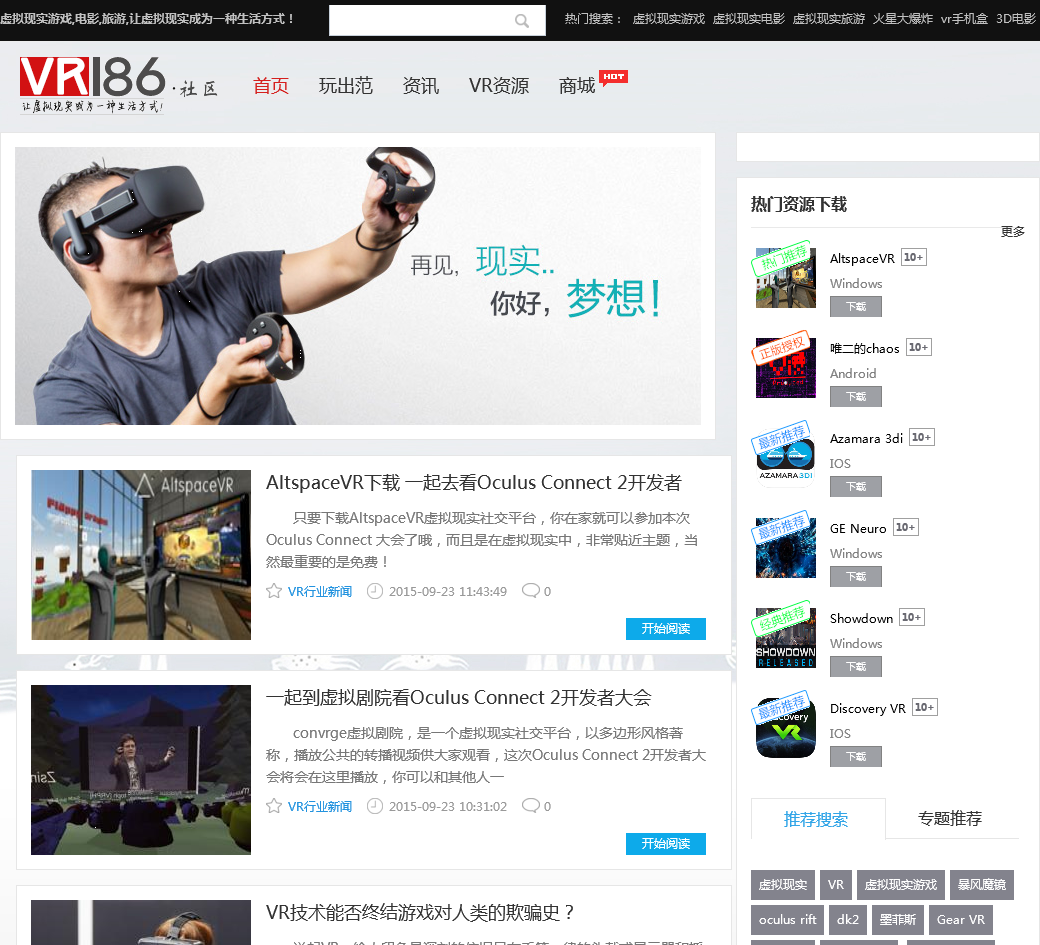Open the 玩出范 nav item
Screen dimensions: 1040x945
pyautogui.click(x=346, y=86)
